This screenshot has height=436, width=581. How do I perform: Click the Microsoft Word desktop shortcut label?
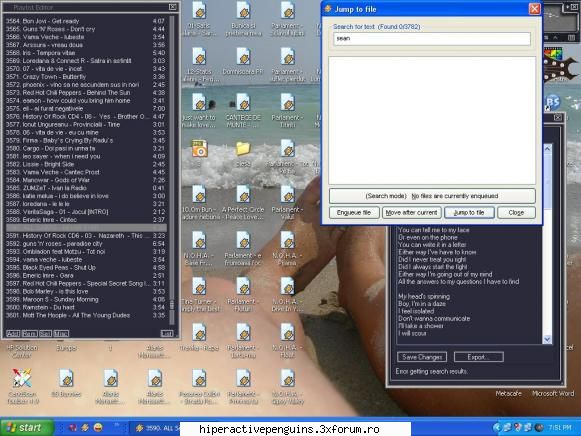click(553, 393)
